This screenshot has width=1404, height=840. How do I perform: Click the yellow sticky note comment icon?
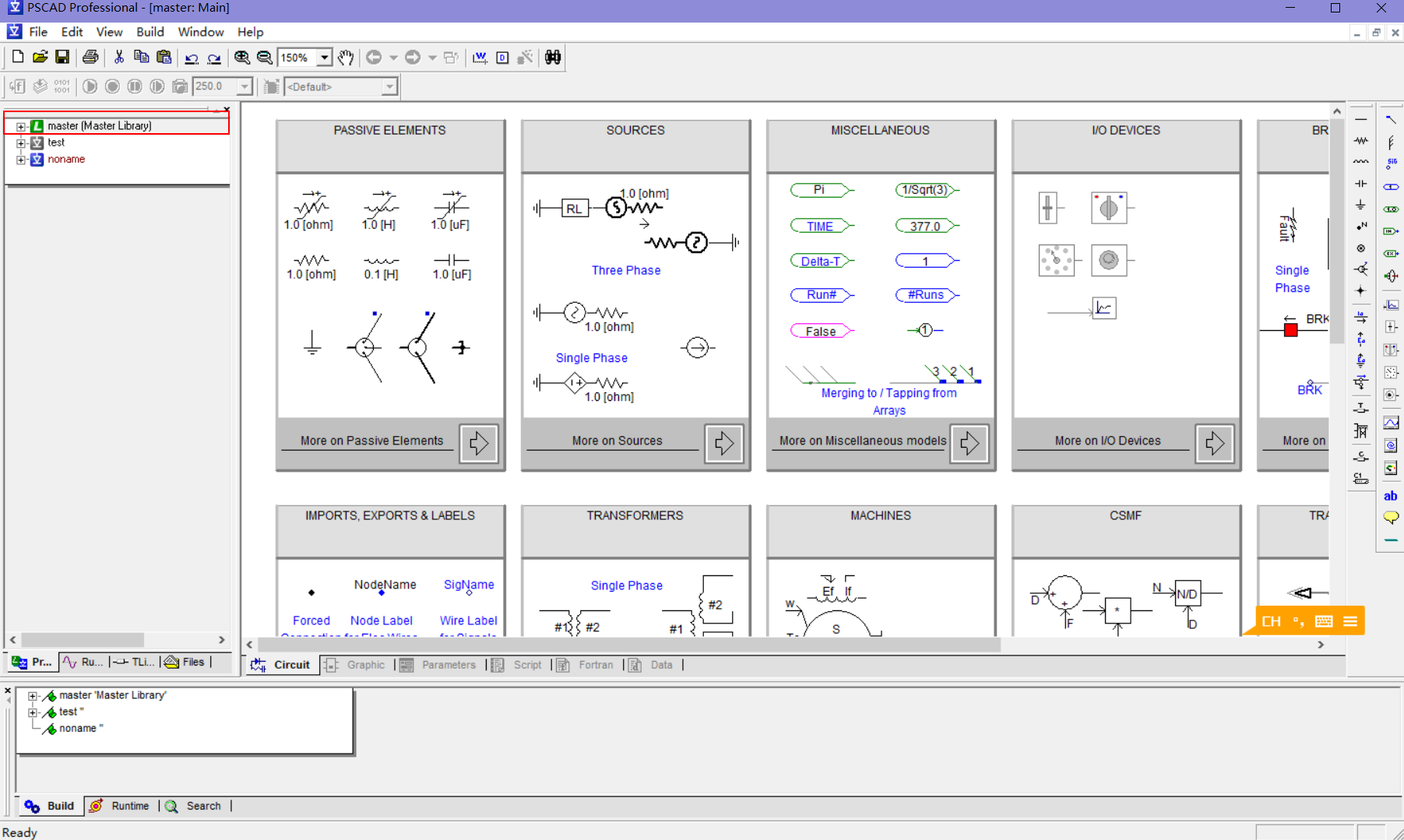click(1391, 518)
